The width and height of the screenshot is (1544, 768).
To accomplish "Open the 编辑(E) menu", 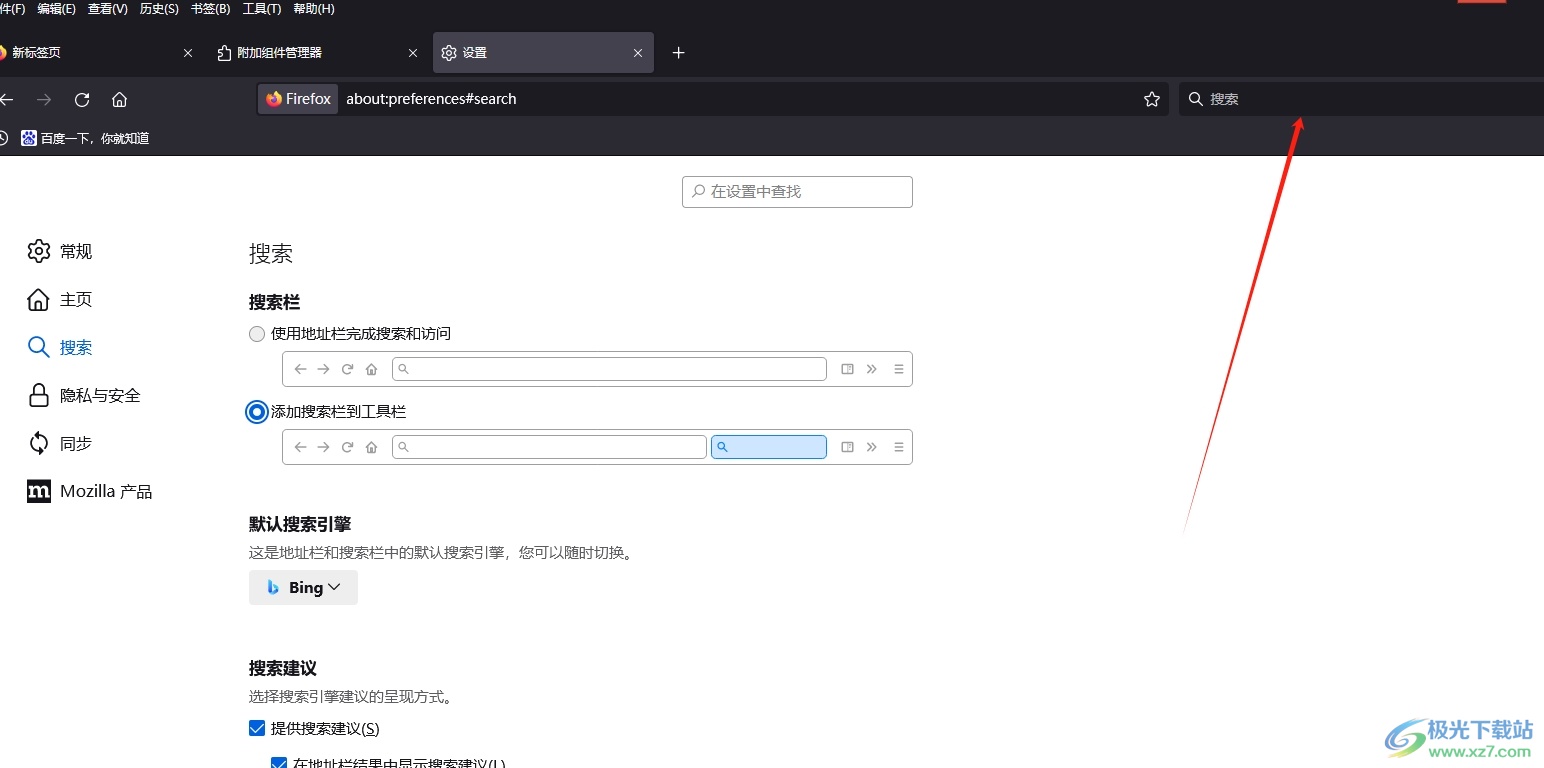I will [57, 9].
